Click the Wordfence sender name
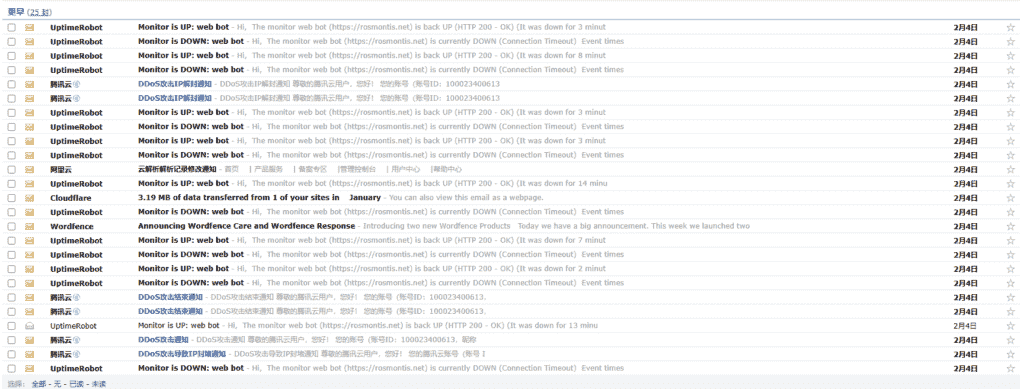The width and height of the screenshot is (1024, 389). click(x=72, y=226)
